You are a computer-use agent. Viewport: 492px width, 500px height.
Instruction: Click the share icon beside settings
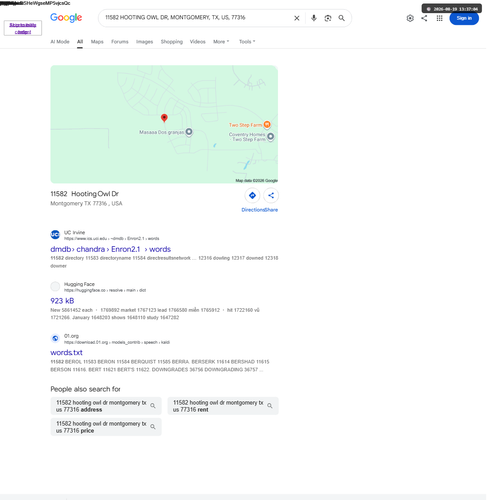[x=424, y=18]
